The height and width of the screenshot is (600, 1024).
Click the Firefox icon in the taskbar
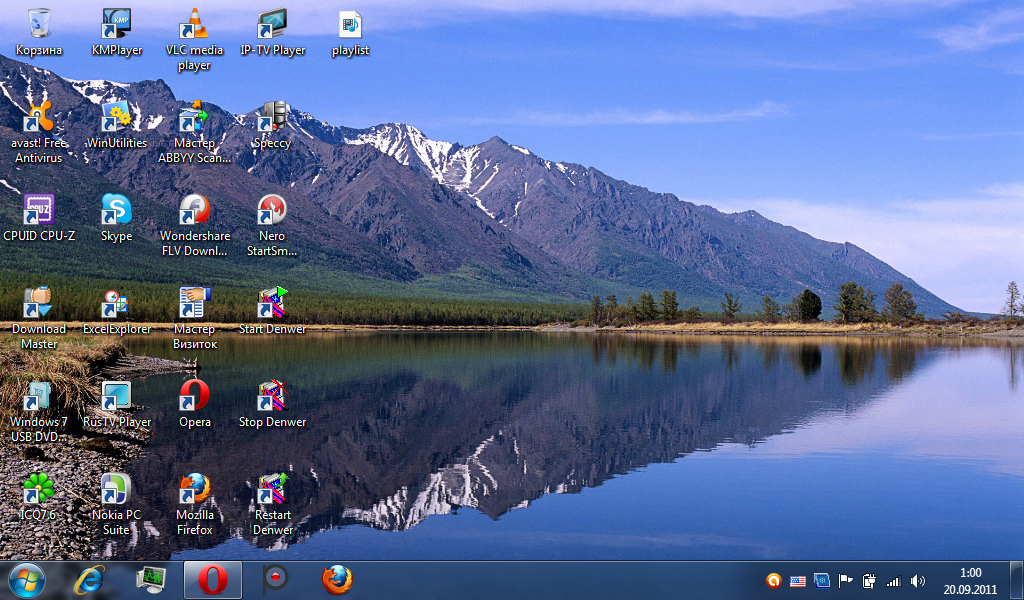click(337, 579)
